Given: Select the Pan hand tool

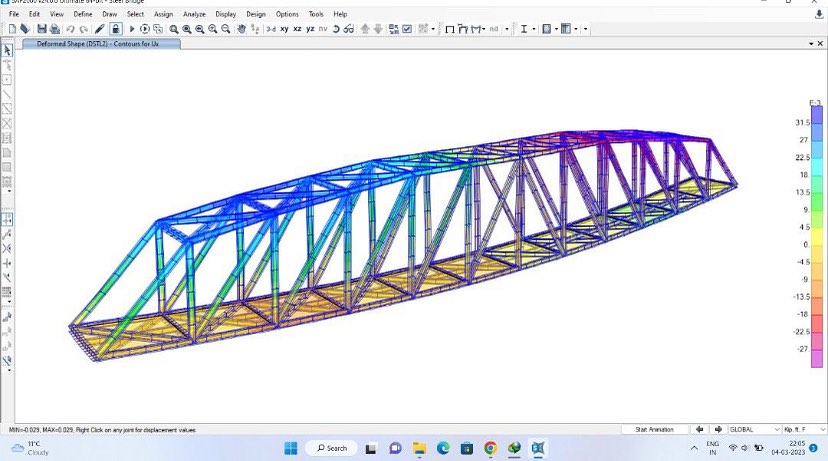Looking at the screenshot, I should pyautogui.click(x=241, y=29).
